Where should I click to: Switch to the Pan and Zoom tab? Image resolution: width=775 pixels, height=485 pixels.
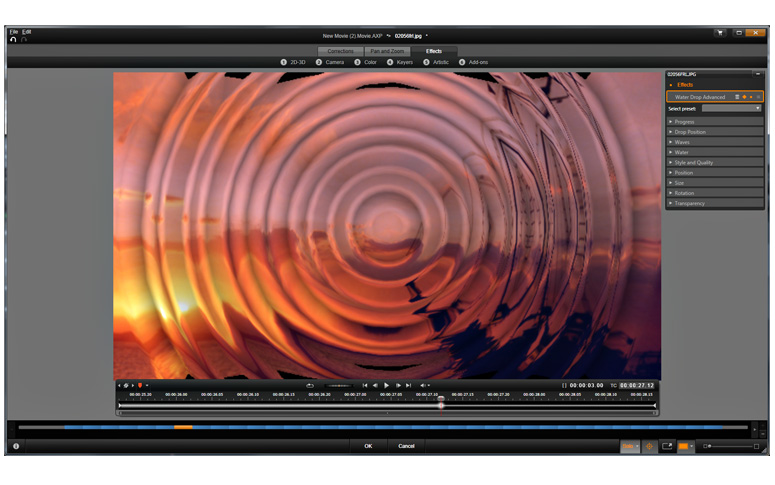click(x=386, y=51)
